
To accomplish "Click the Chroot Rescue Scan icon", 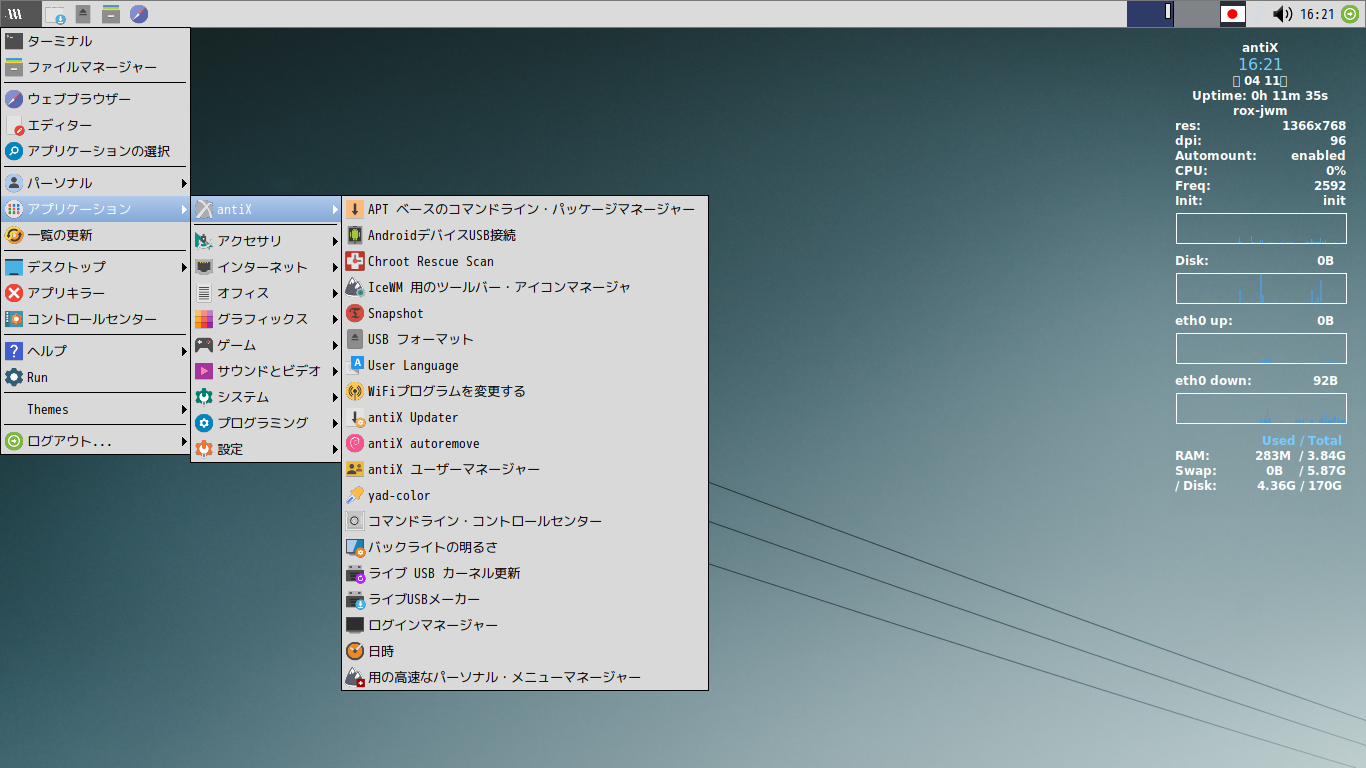I will 354,261.
